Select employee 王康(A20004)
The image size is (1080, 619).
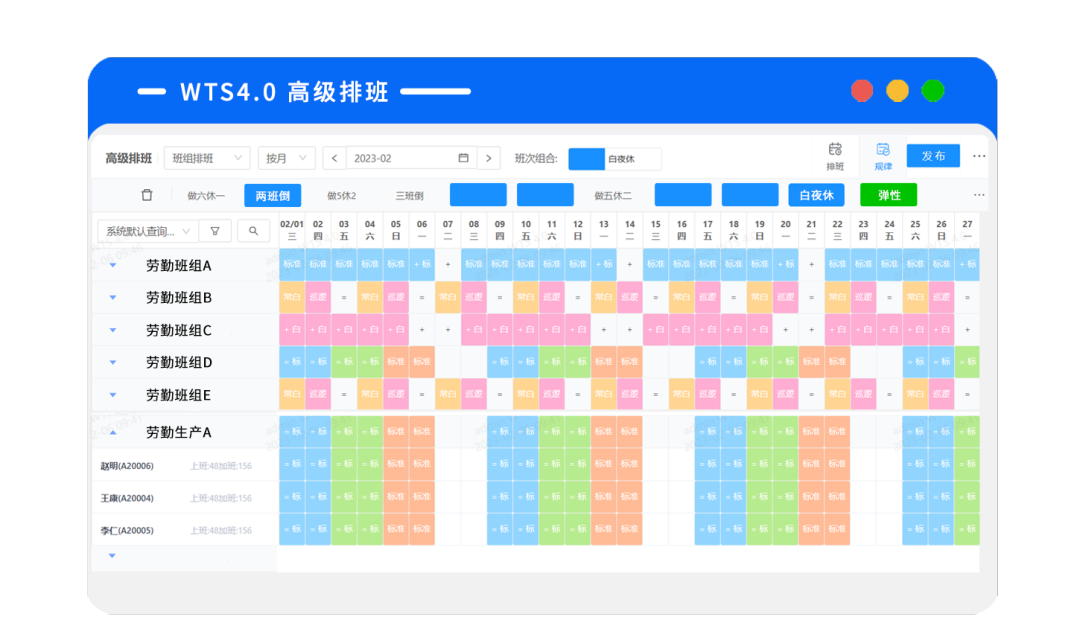[127, 499]
